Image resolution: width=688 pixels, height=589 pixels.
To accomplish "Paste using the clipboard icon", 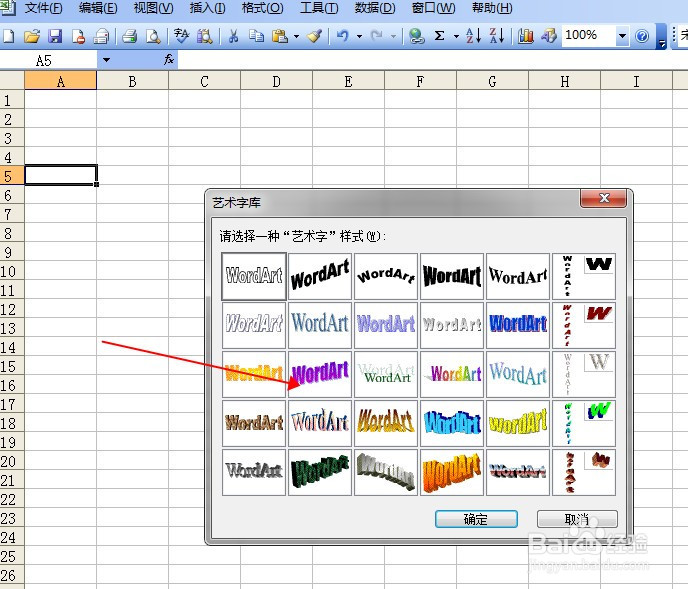I will [x=280, y=36].
